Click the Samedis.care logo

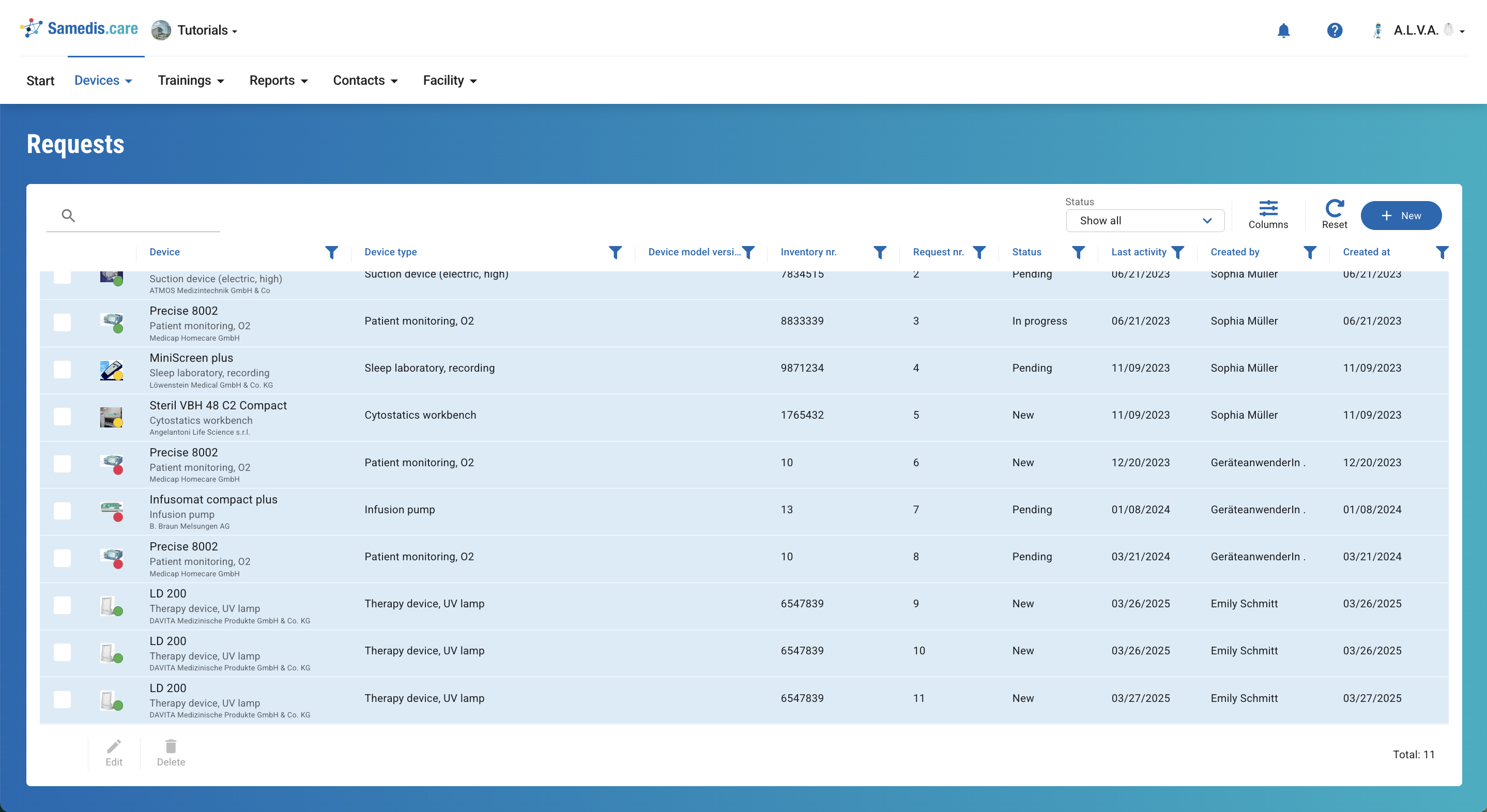[x=79, y=28]
